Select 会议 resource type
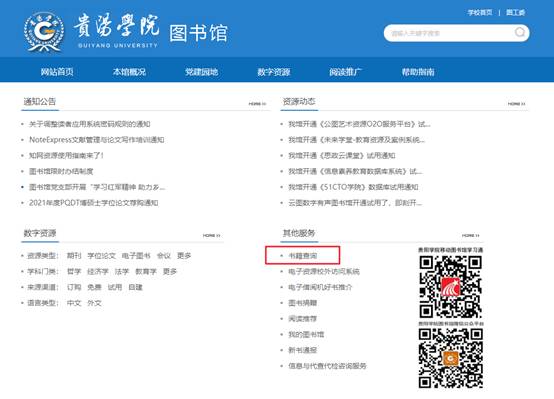Screen dimensions: 554x399 click(164, 256)
